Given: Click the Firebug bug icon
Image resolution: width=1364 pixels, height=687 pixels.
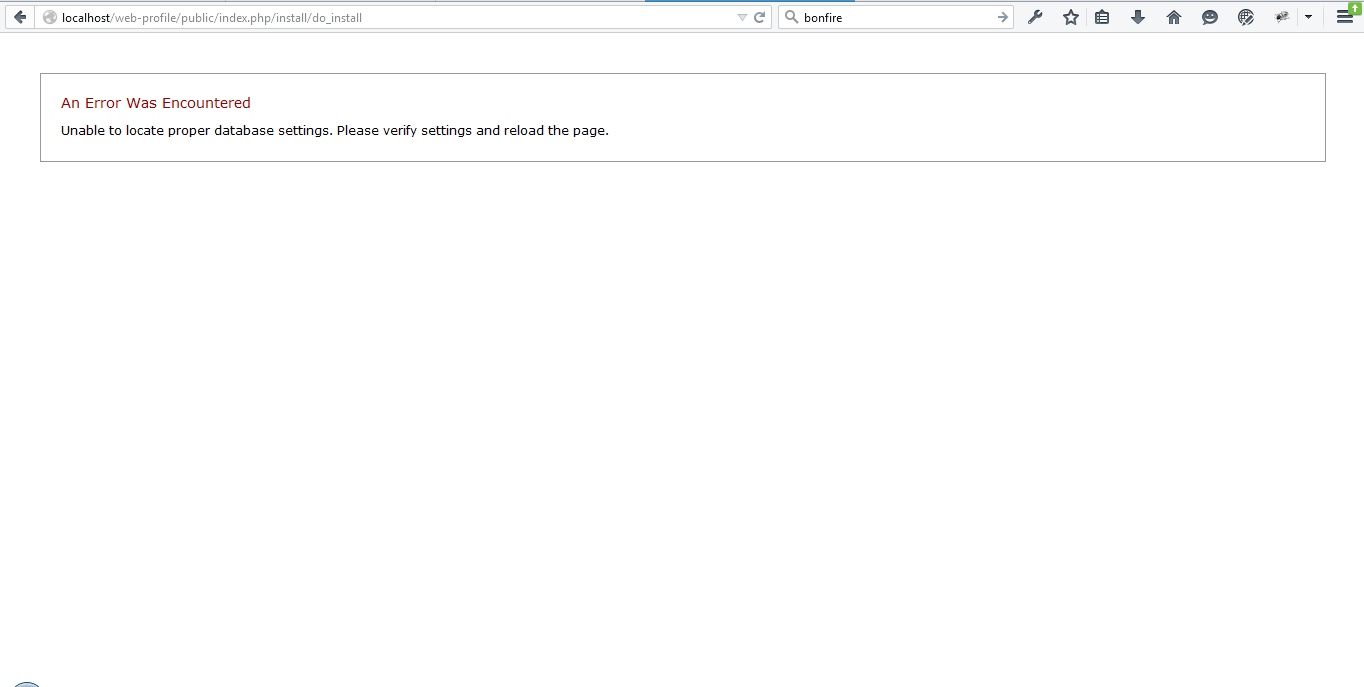Looking at the screenshot, I should (1282, 17).
